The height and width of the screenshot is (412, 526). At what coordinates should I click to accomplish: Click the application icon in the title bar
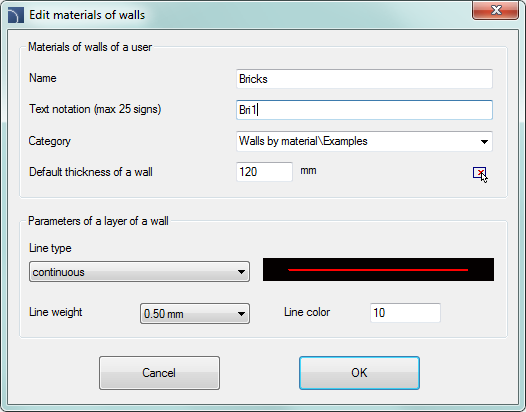tap(16, 15)
